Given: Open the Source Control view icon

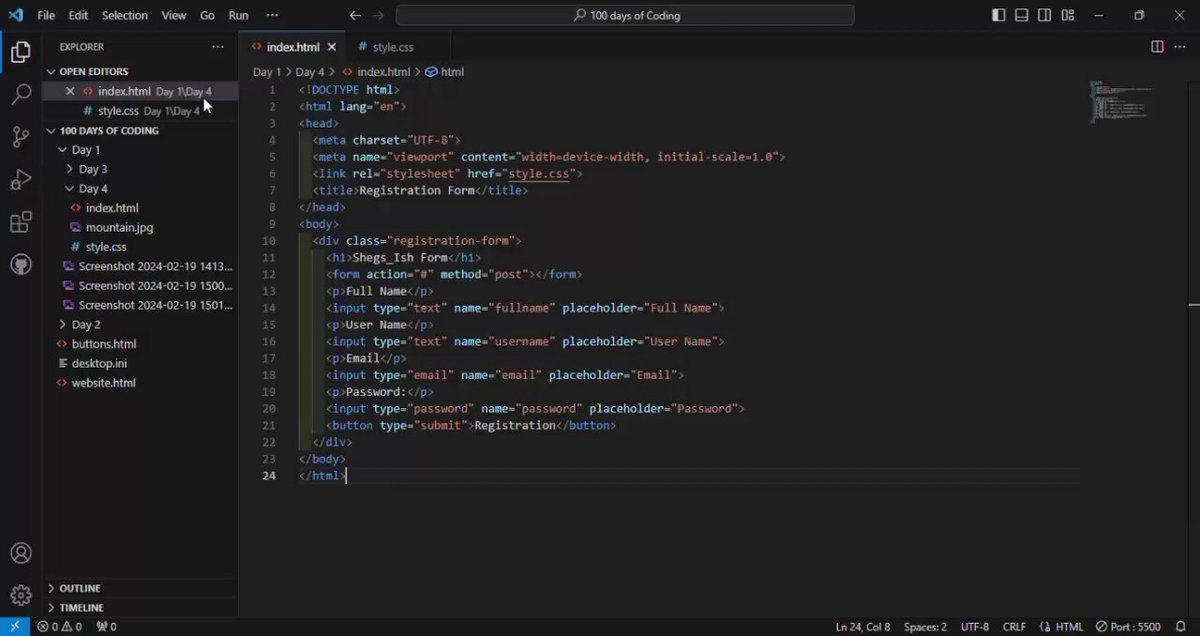Looking at the screenshot, I should pos(20,137).
